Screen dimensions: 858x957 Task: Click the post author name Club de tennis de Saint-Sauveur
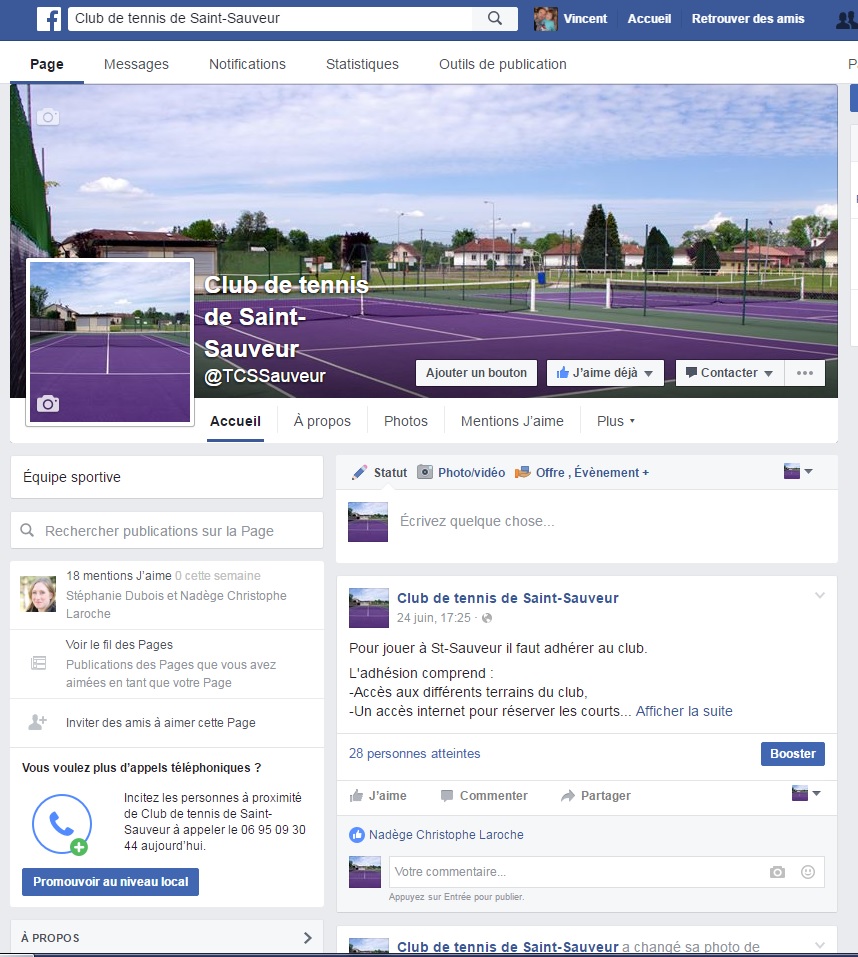508,598
